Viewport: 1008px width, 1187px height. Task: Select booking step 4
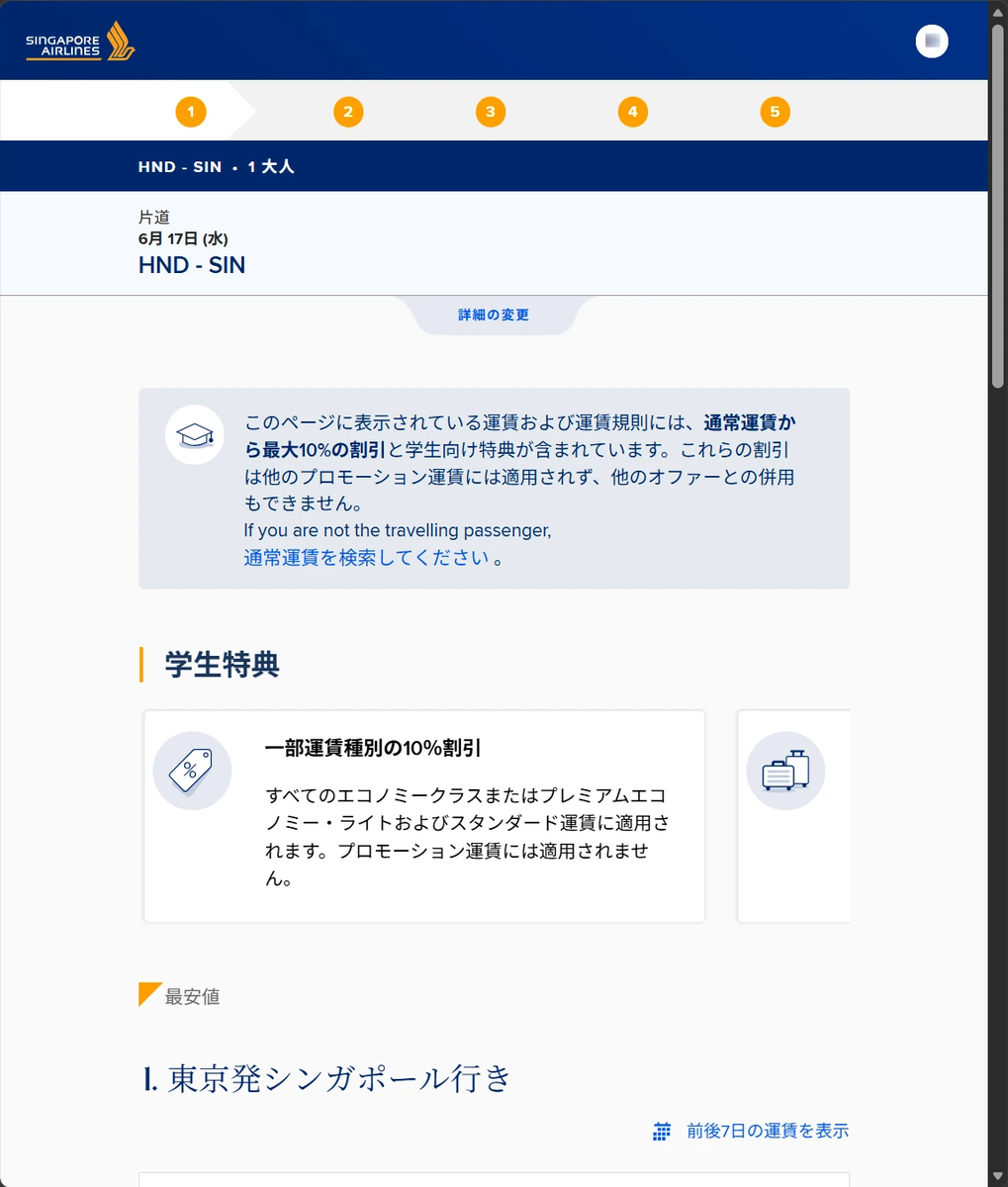(633, 112)
